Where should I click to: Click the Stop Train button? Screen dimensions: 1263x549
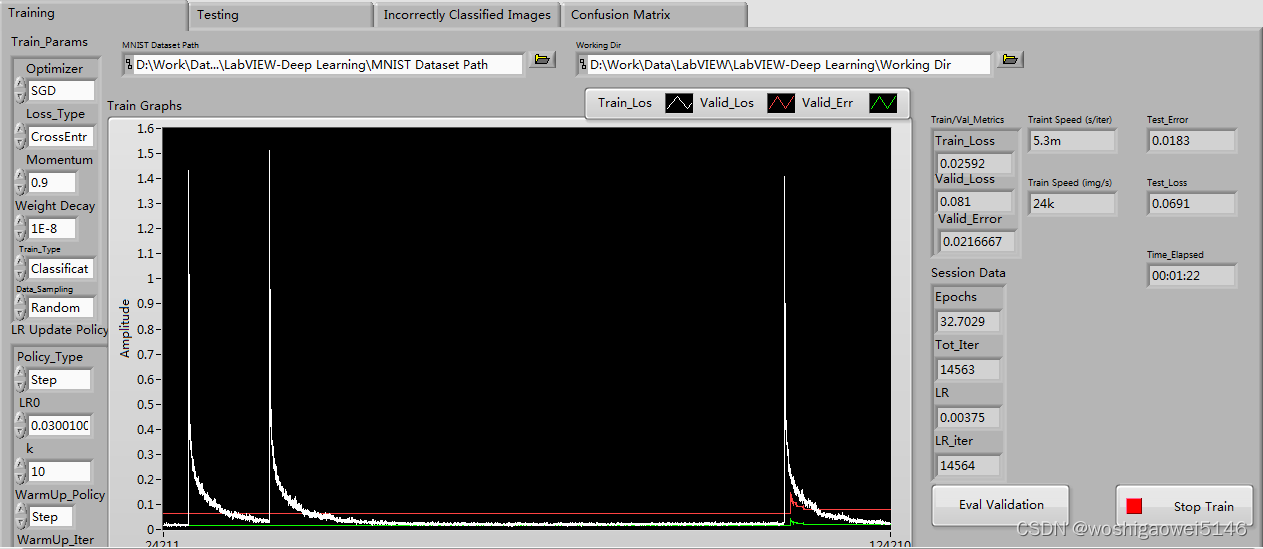[1186, 506]
